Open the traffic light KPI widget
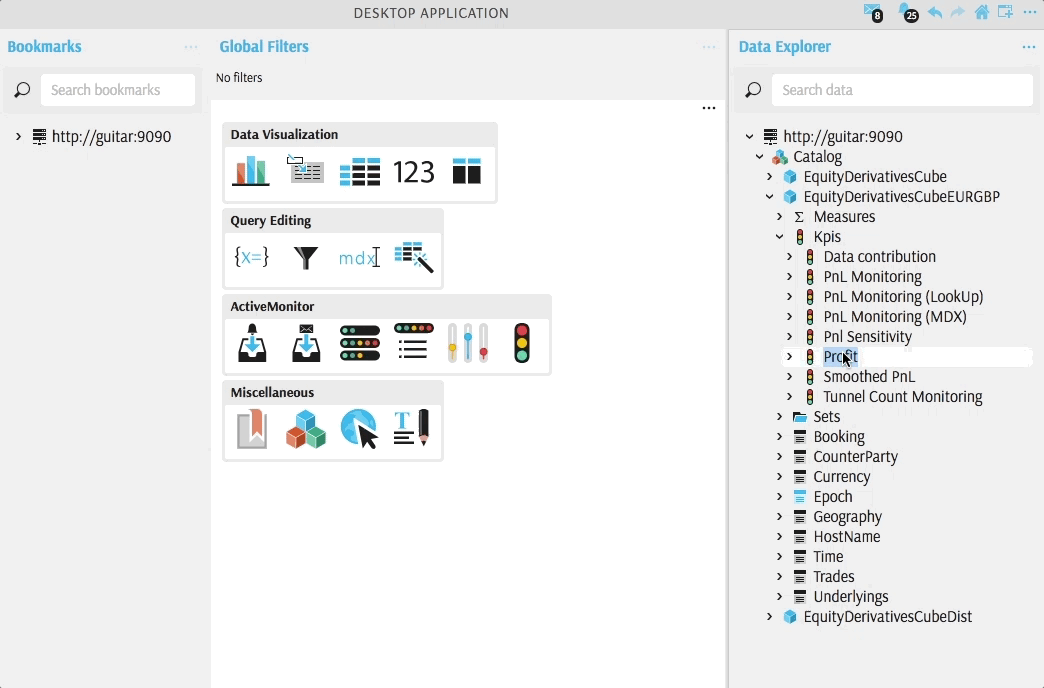The width and height of the screenshot is (1044, 688). click(522, 343)
